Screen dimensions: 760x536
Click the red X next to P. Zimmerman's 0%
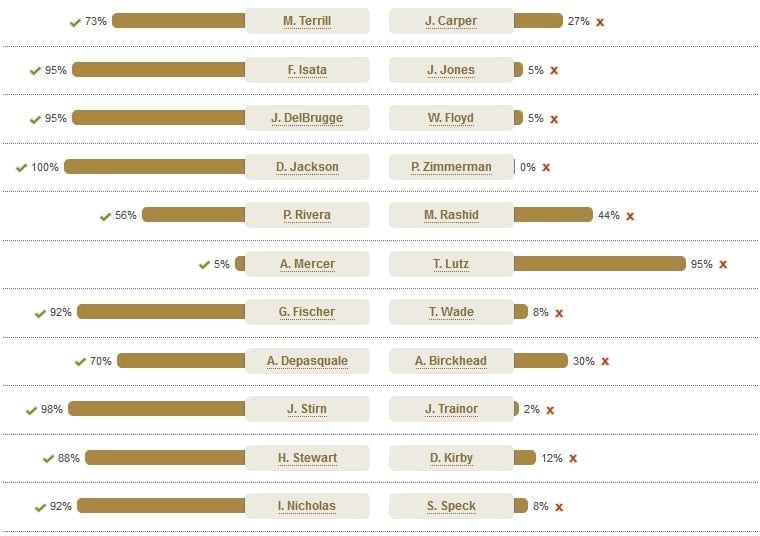pyautogui.click(x=546, y=168)
